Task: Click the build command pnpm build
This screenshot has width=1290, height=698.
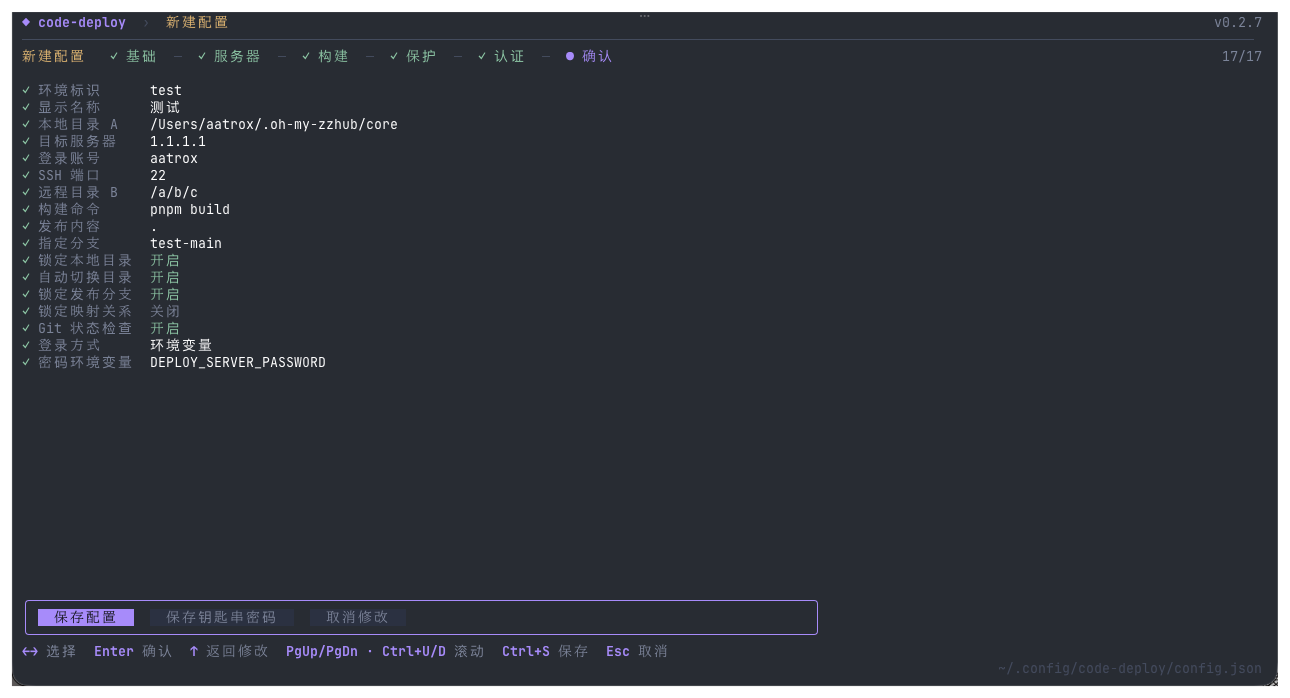Action: click(190, 209)
